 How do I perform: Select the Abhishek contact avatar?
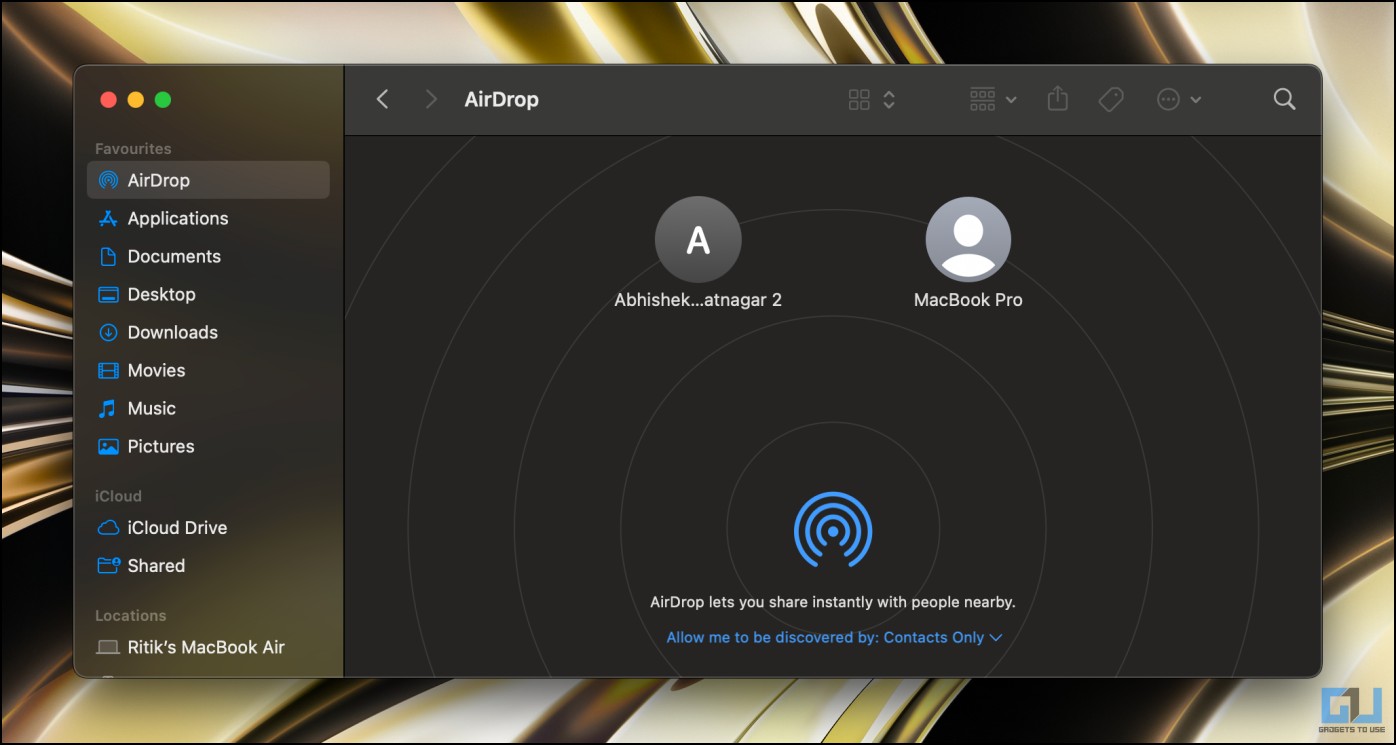coord(698,240)
